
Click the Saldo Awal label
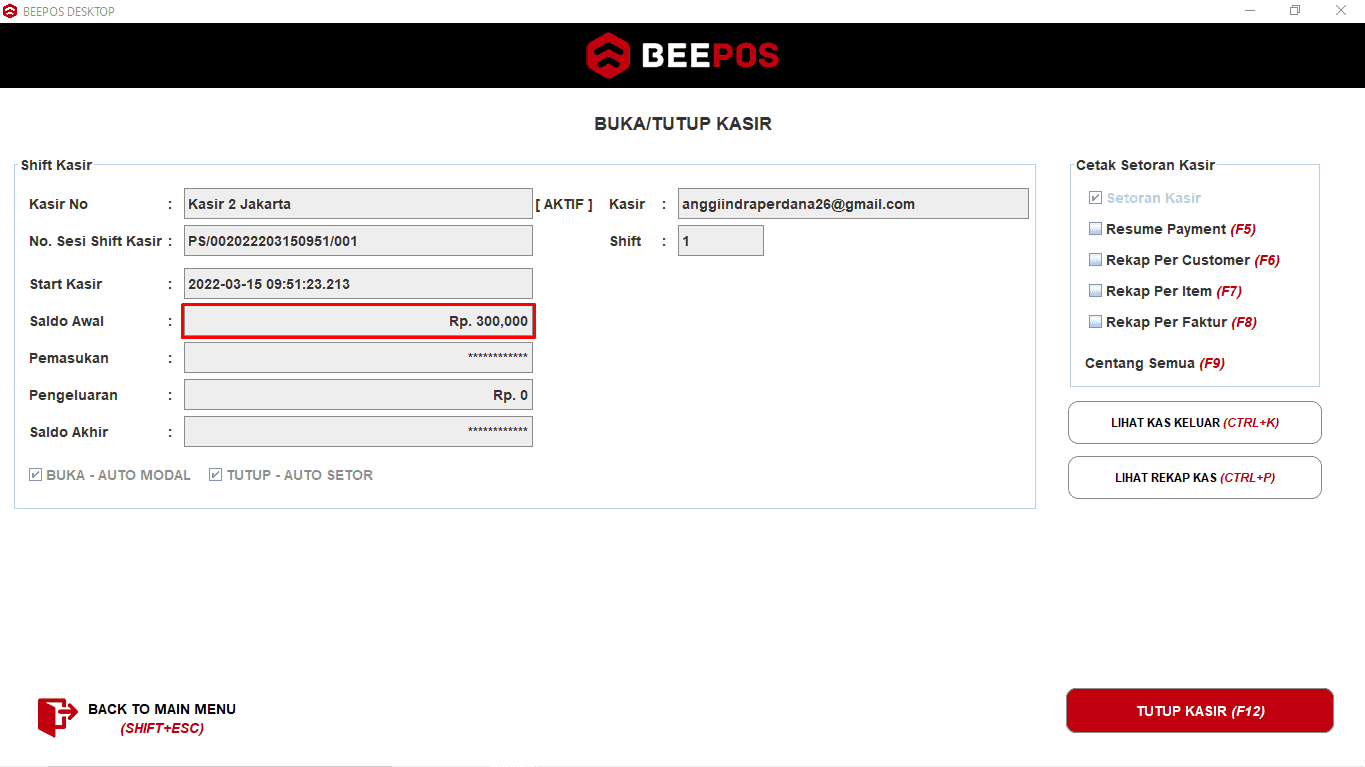67,321
